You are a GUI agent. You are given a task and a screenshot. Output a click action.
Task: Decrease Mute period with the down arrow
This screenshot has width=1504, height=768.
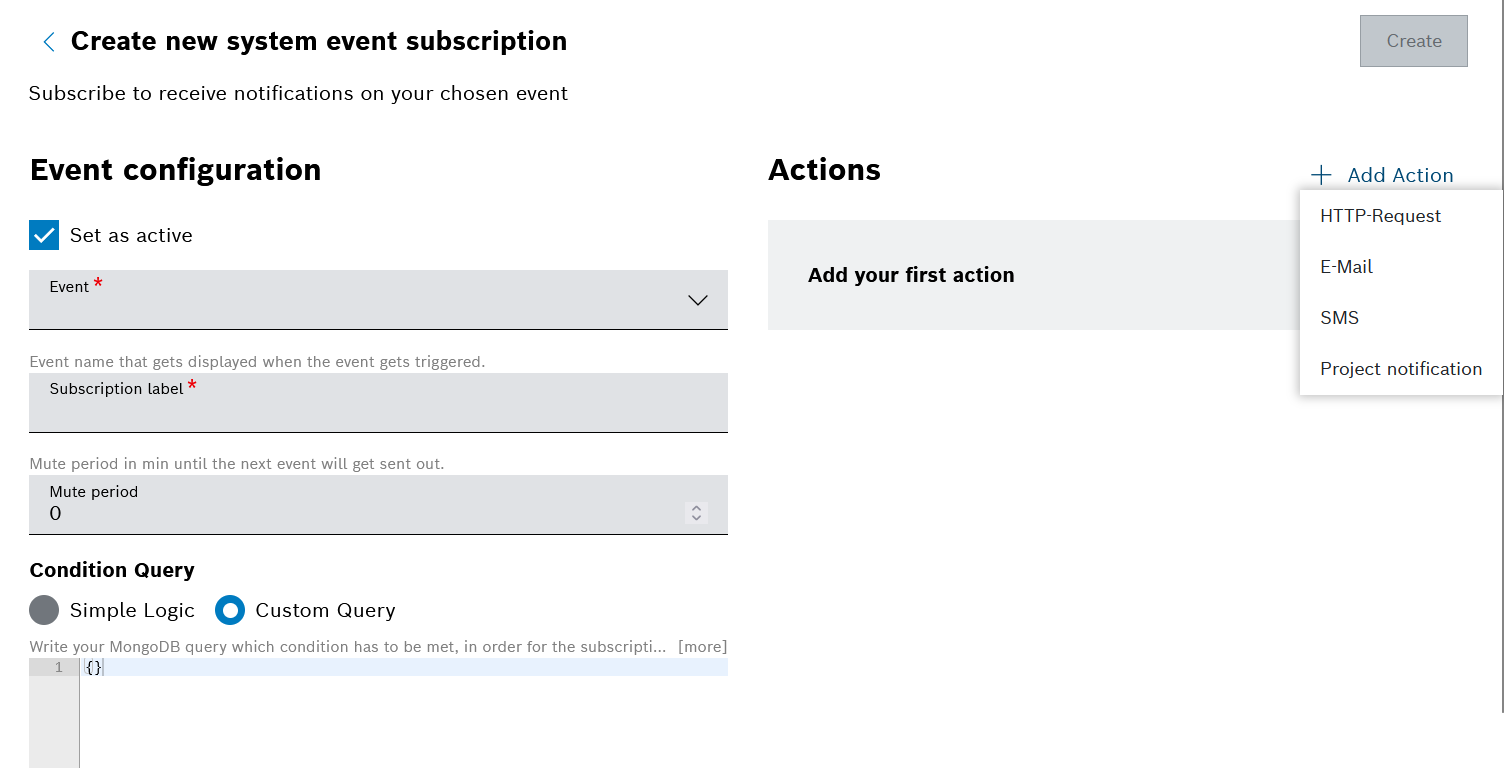(x=697, y=518)
